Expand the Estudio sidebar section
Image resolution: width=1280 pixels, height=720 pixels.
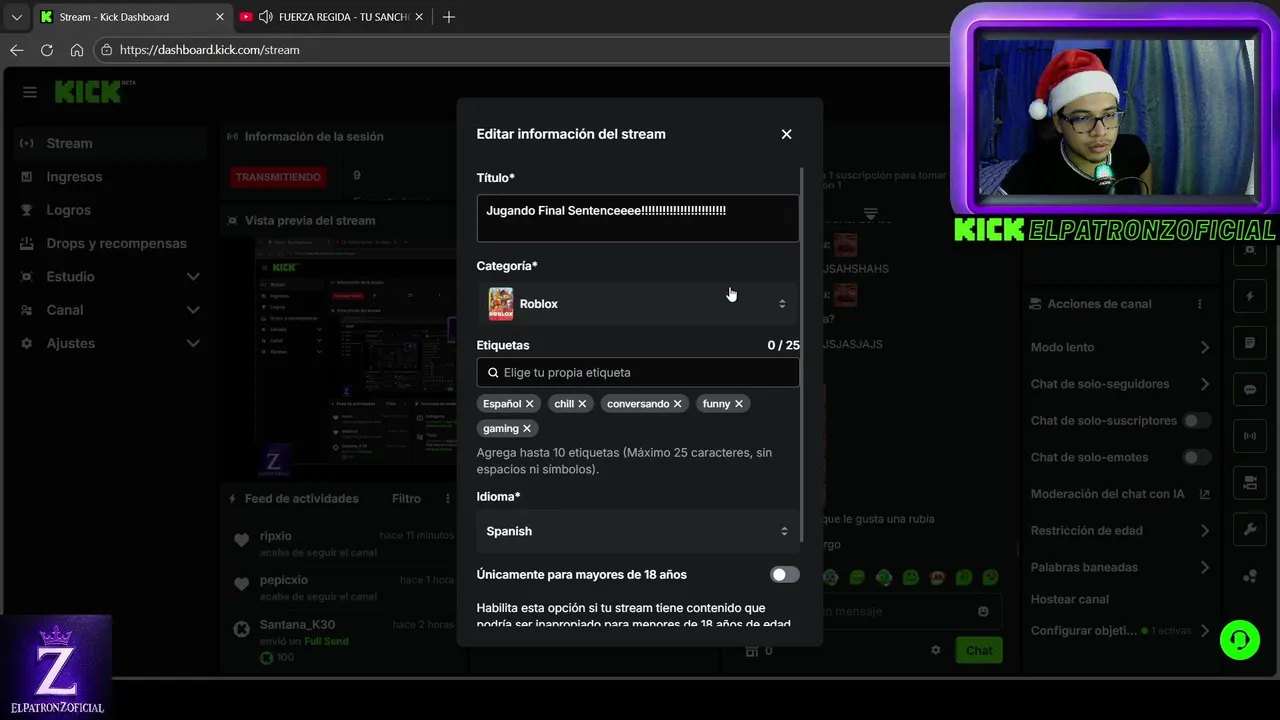(x=110, y=277)
